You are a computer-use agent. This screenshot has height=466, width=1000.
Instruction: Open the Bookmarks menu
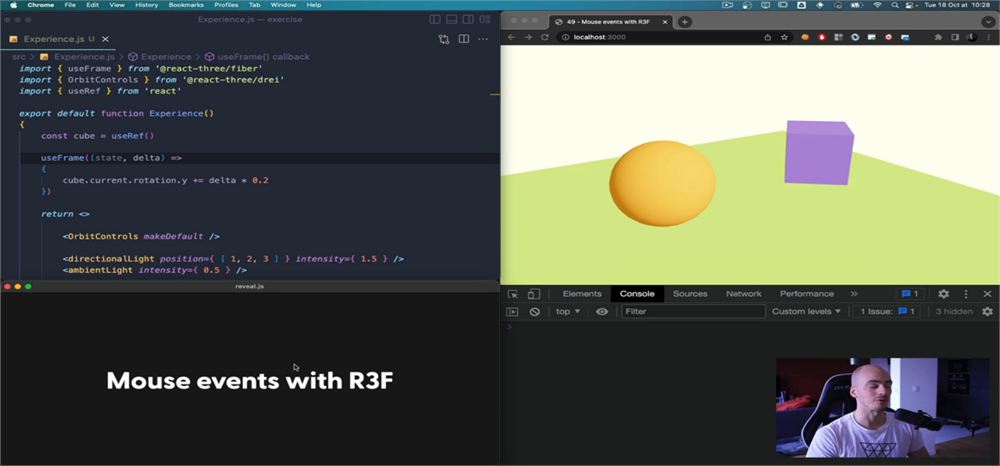186,4
